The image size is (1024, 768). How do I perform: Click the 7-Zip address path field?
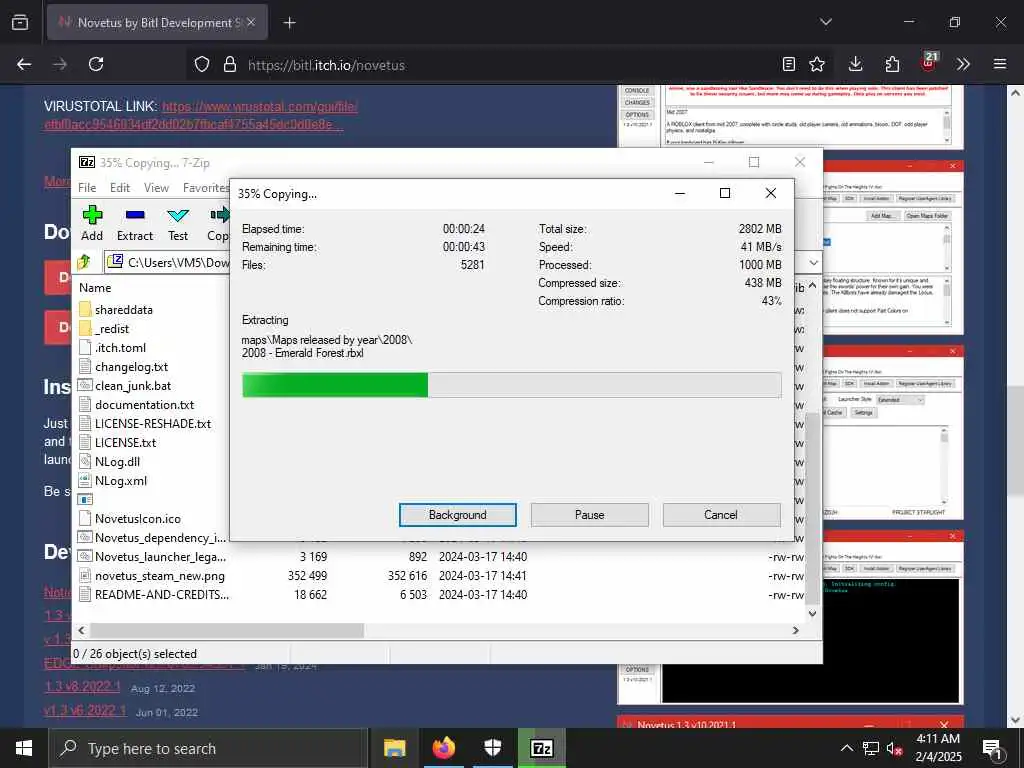point(168,263)
